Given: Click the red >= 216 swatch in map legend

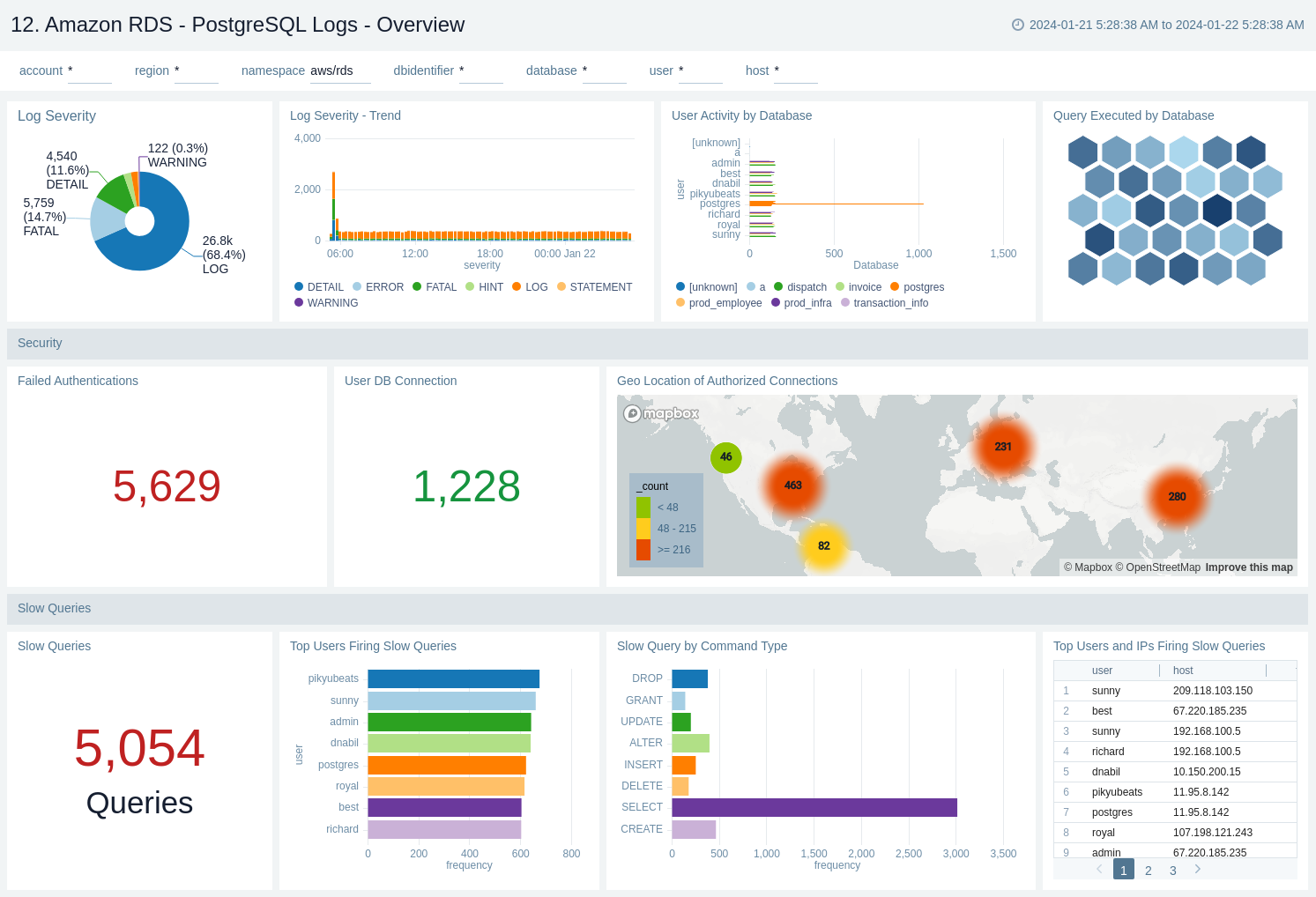Looking at the screenshot, I should coord(644,549).
